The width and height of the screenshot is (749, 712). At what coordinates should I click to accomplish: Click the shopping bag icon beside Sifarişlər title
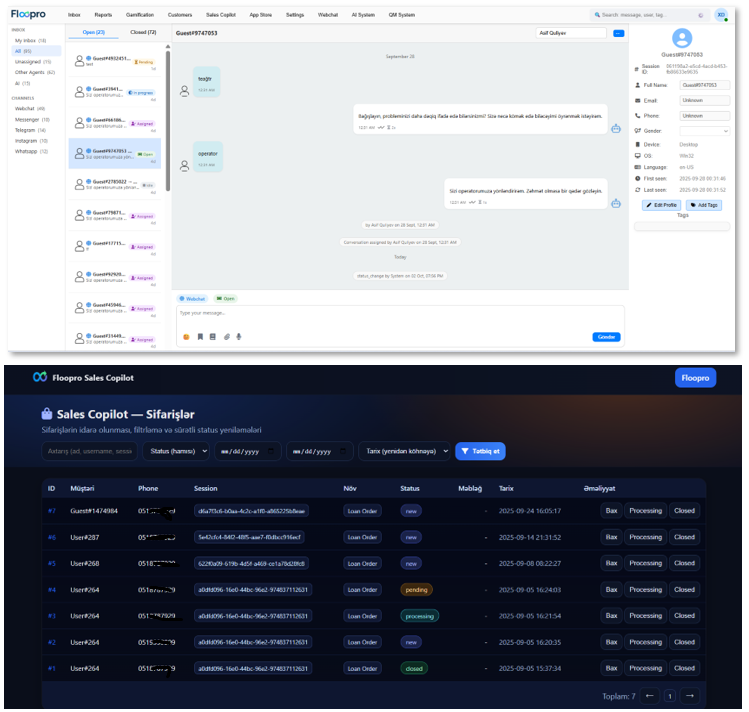[47, 414]
